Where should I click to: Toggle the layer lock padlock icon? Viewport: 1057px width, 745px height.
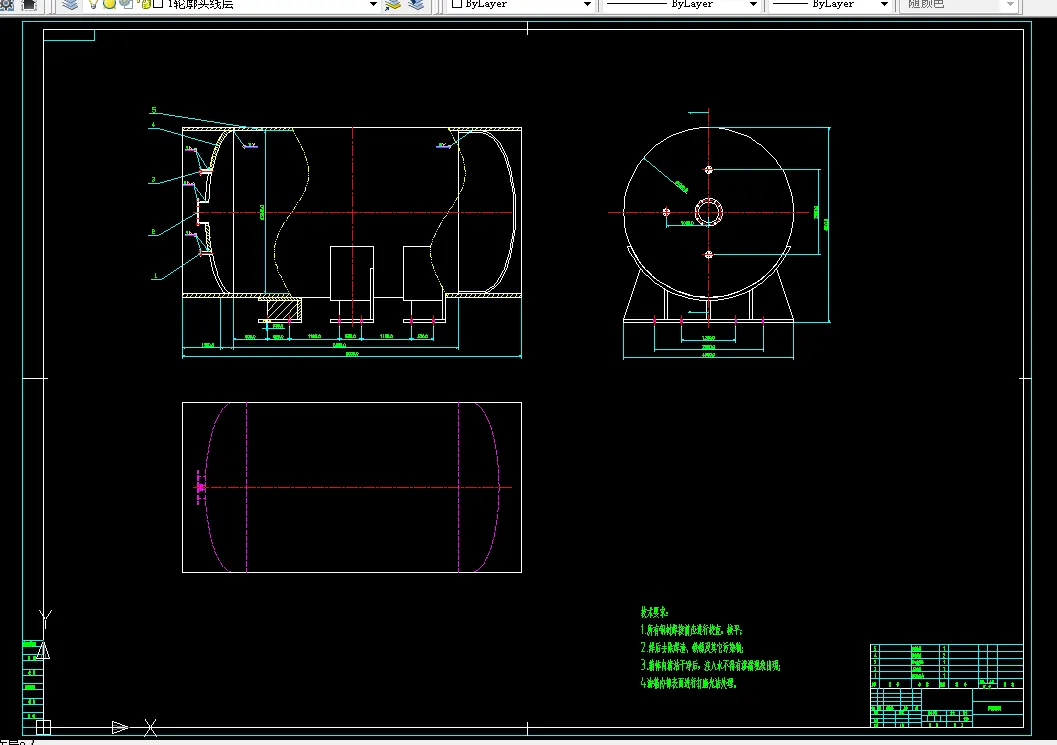tap(146, 4)
